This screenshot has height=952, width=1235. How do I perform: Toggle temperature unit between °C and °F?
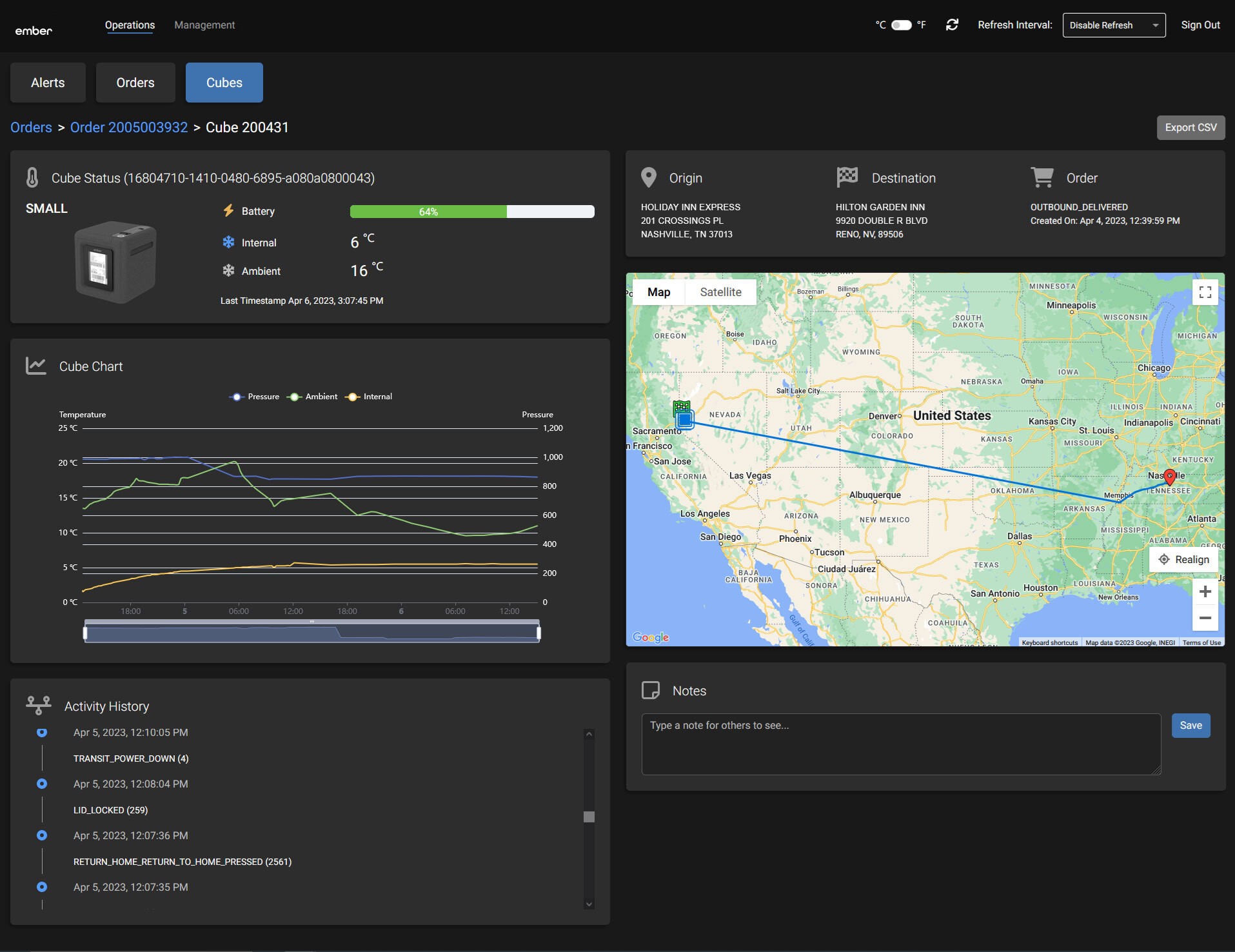901,25
